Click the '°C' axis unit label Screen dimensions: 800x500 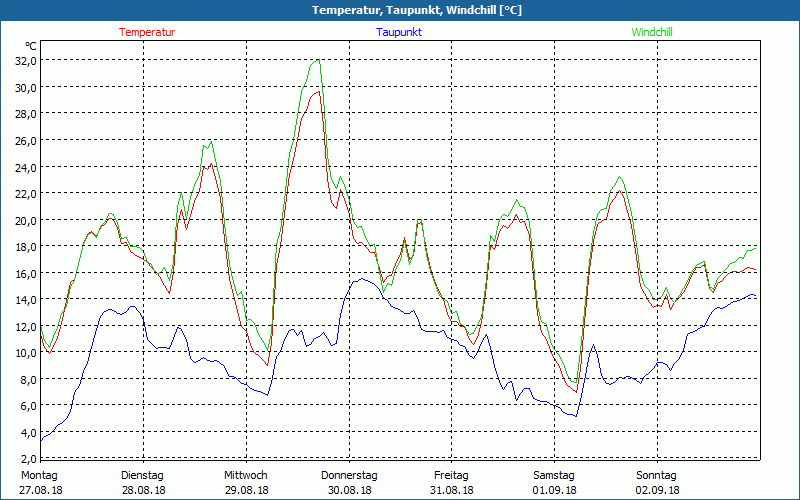[x=31, y=46]
